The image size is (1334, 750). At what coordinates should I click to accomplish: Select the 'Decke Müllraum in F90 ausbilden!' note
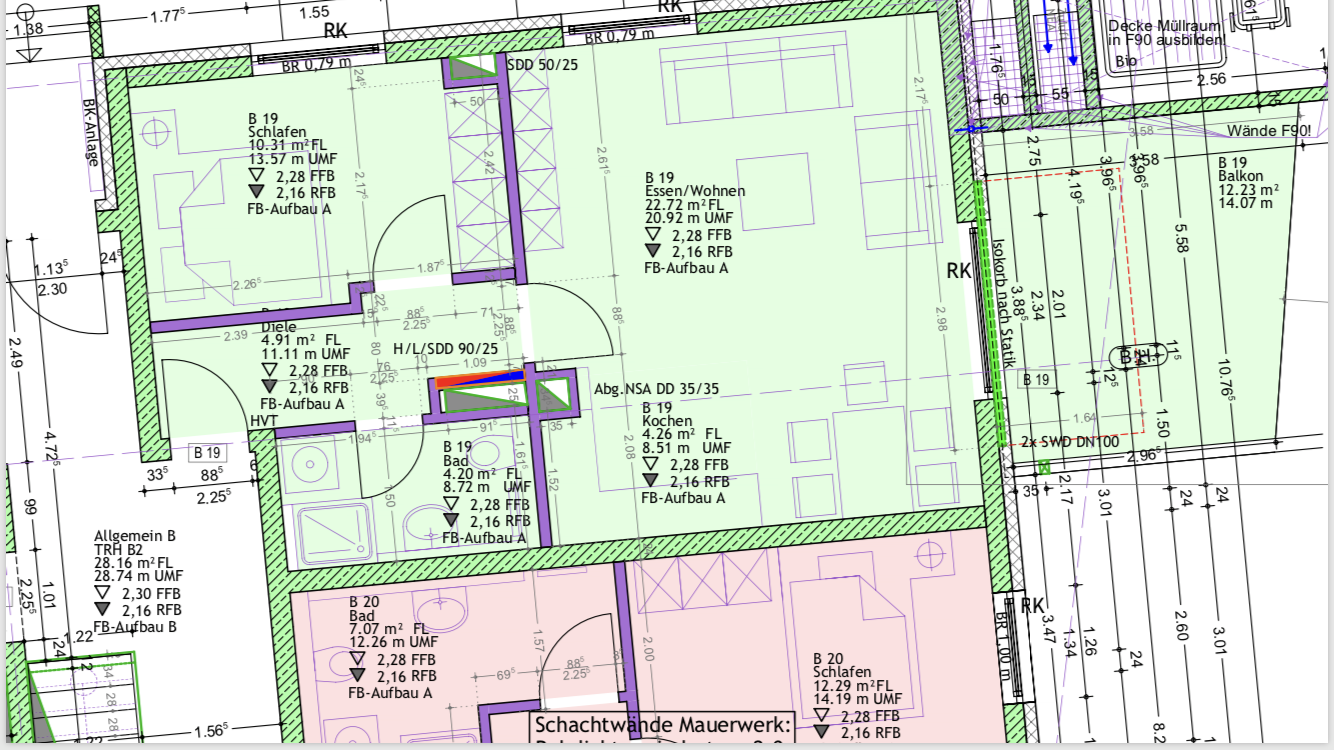[x=1167, y=33]
